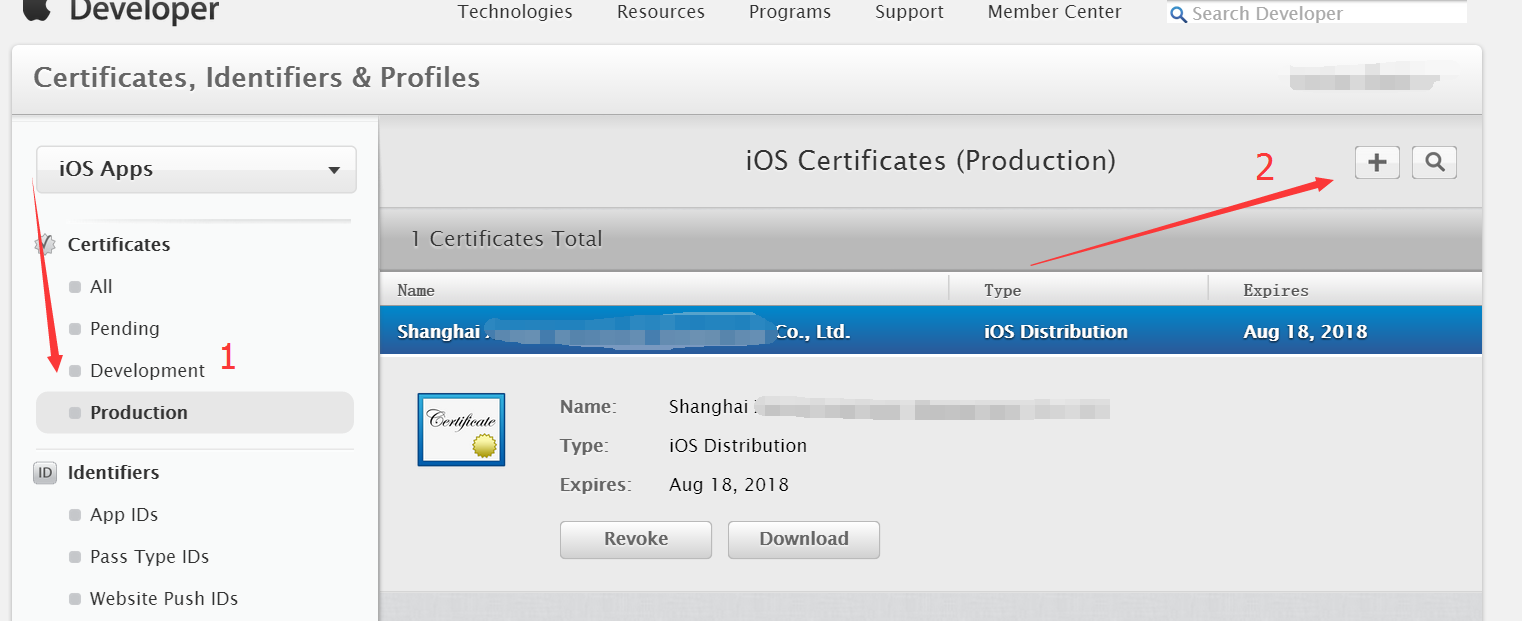
Task: Open the iOS Apps platform dropdown
Action: (x=196, y=169)
